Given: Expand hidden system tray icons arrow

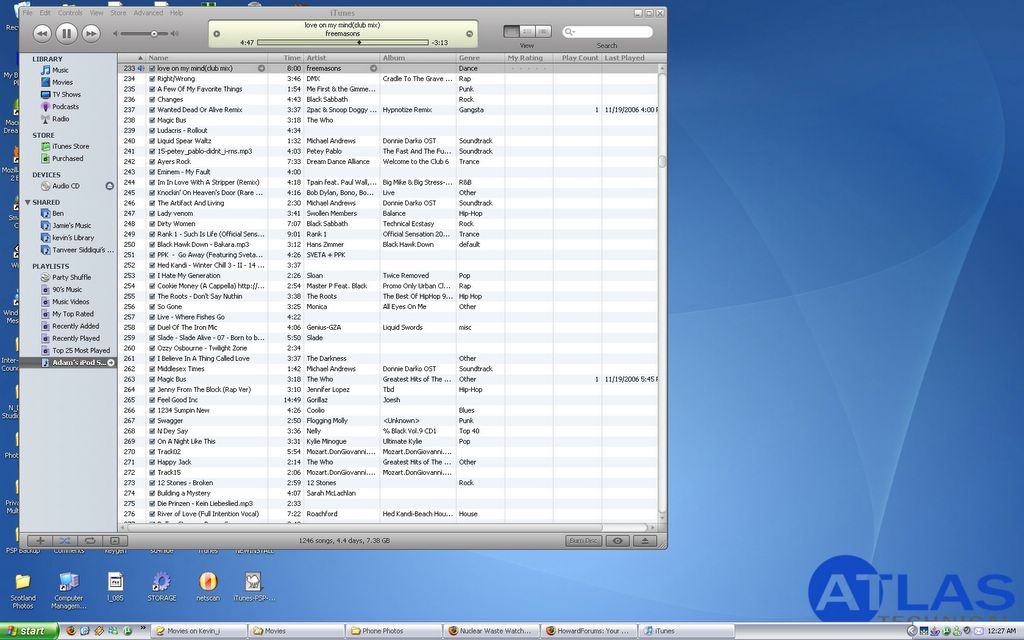Looking at the screenshot, I should pyautogui.click(x=912, y=631).
